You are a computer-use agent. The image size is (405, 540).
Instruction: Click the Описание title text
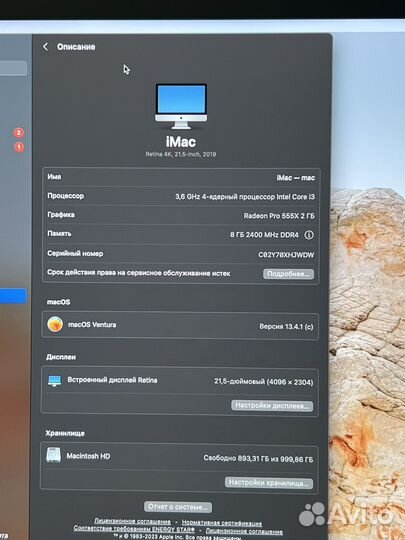[x=76, y=47]
